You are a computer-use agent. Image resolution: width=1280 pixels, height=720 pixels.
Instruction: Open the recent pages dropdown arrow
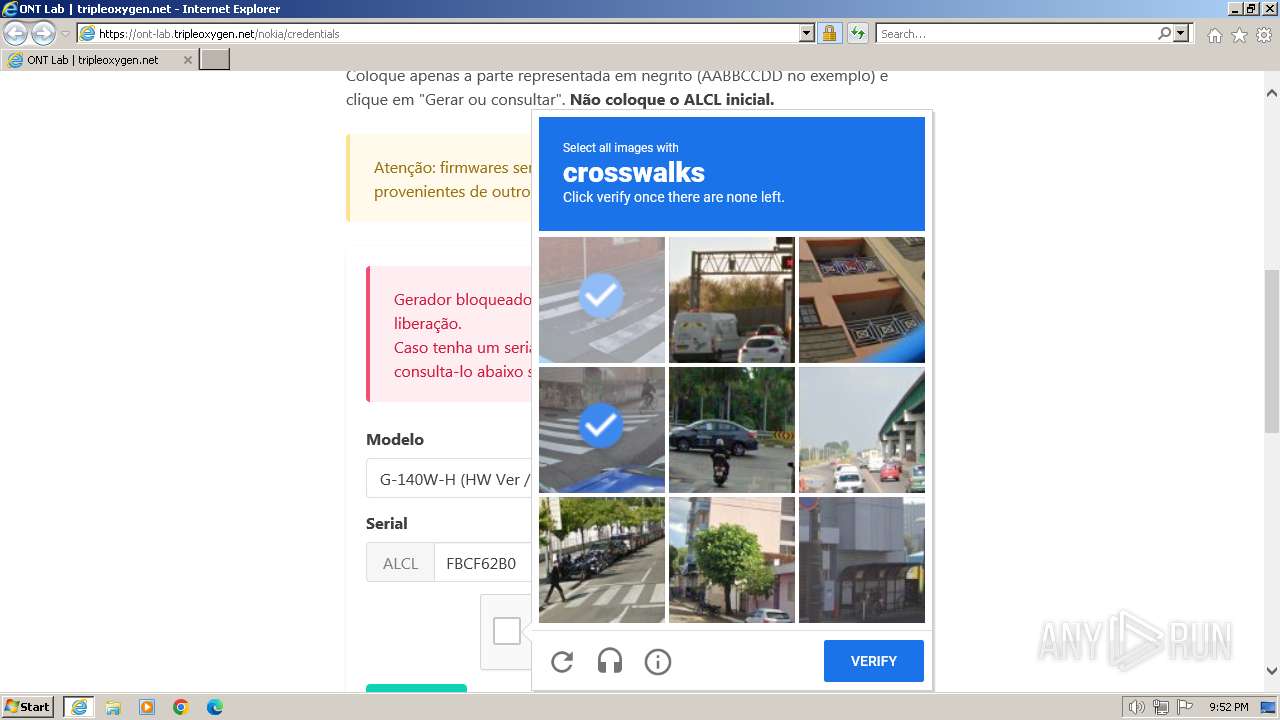[x=66, y=34]
